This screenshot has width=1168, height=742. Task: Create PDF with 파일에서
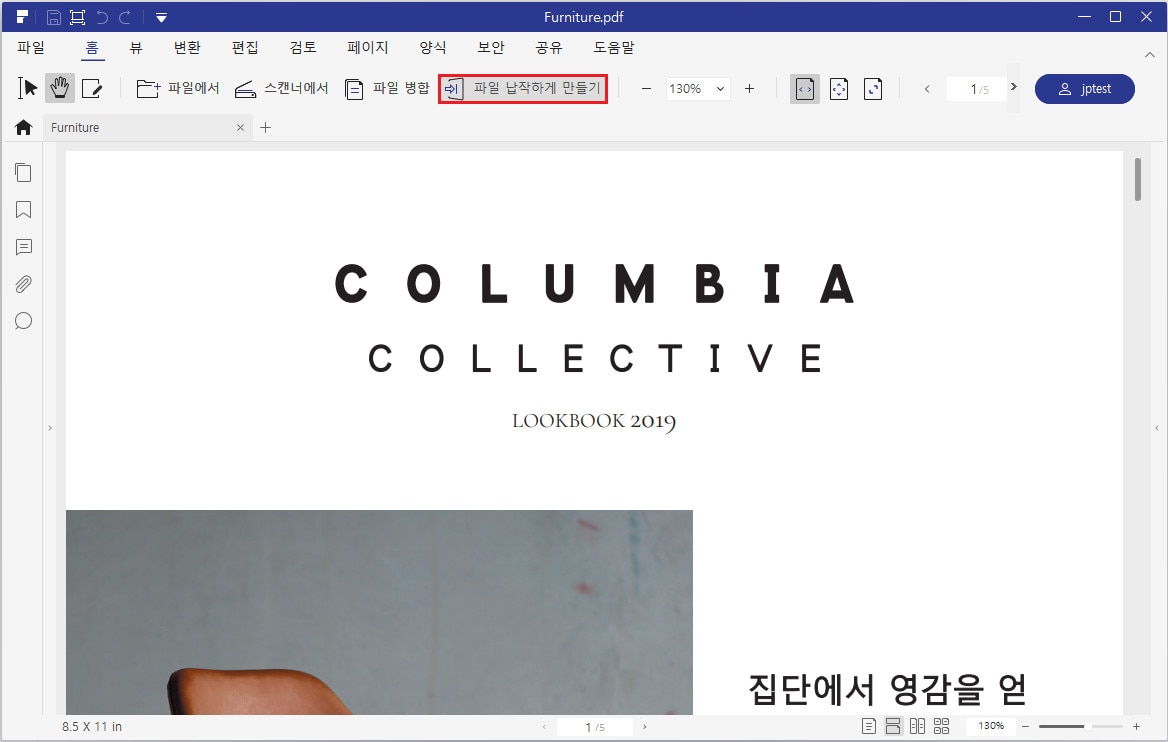click(178, 89)
